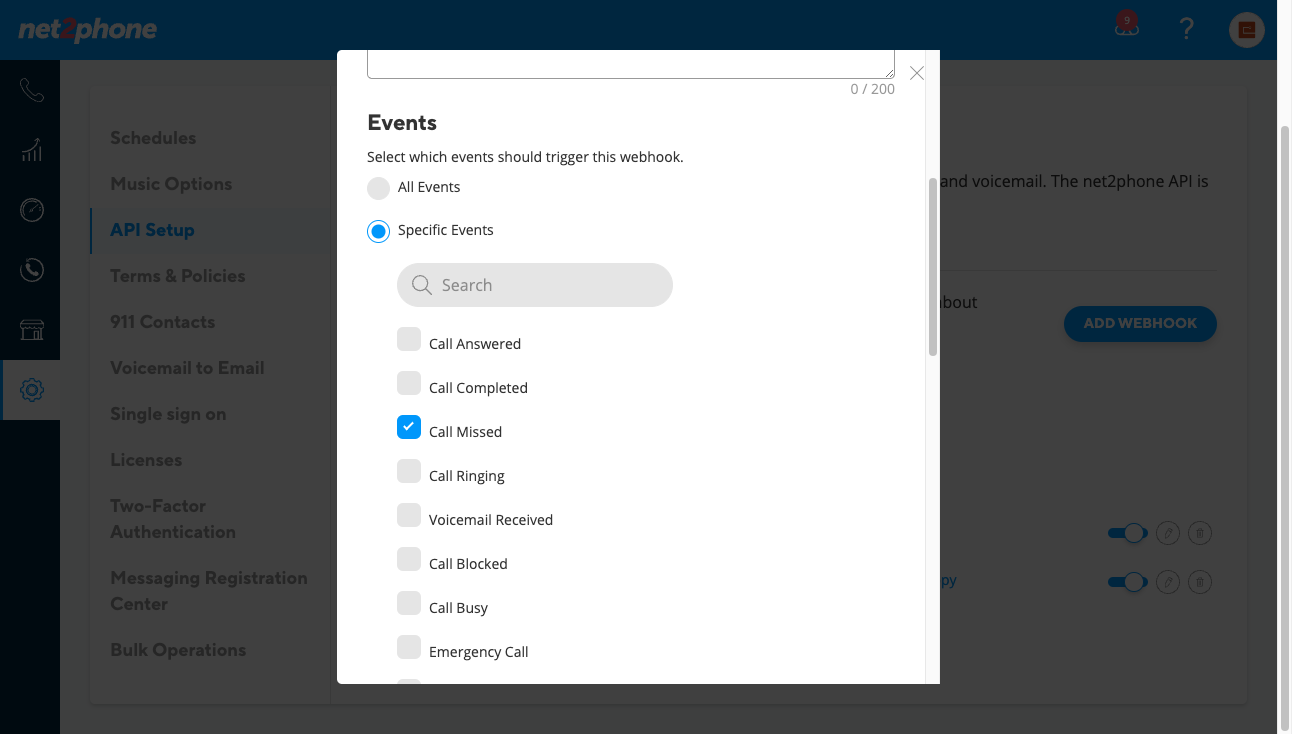Image resolution: width=1292 pixels, height=734 pixels.
Task: Open the Terms & Policies section
Action: pos(178,276)
